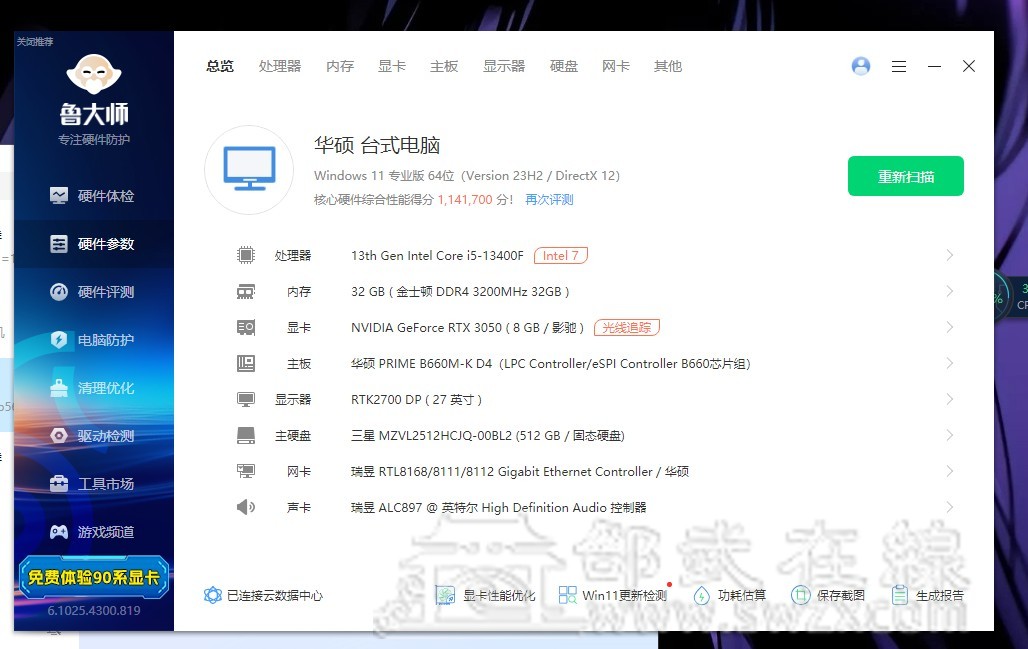Screen dimensions: 1028x649
Task: Click the 再次评测 link
Action: [549, 200]
